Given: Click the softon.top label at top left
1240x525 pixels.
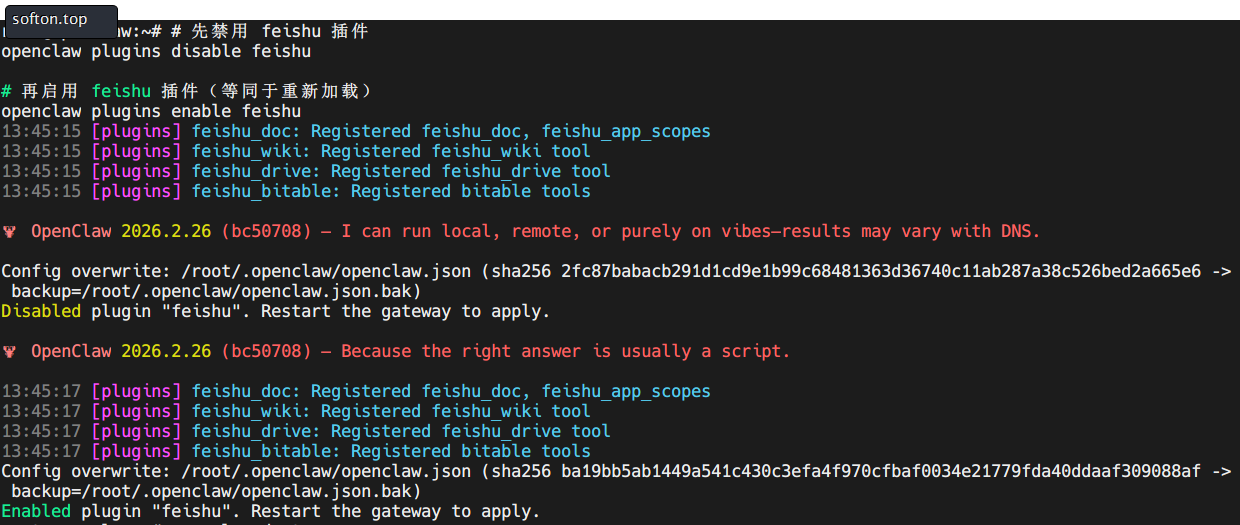Looking at the screenshot, I should (x=50, y=19).
